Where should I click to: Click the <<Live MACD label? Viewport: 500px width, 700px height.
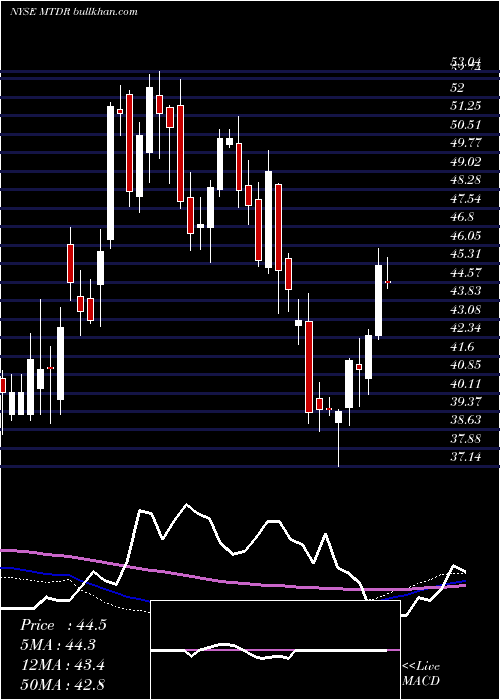(421, 673)
